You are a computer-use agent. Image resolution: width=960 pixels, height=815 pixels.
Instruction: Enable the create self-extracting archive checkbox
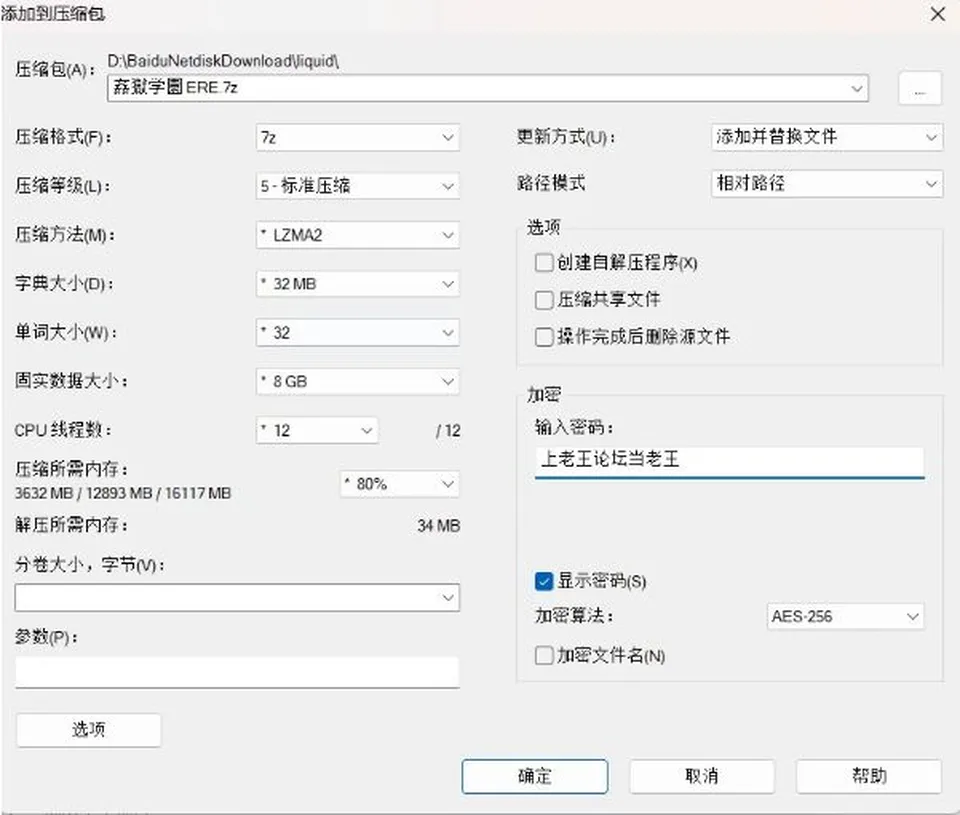click(x=544, y=263)
